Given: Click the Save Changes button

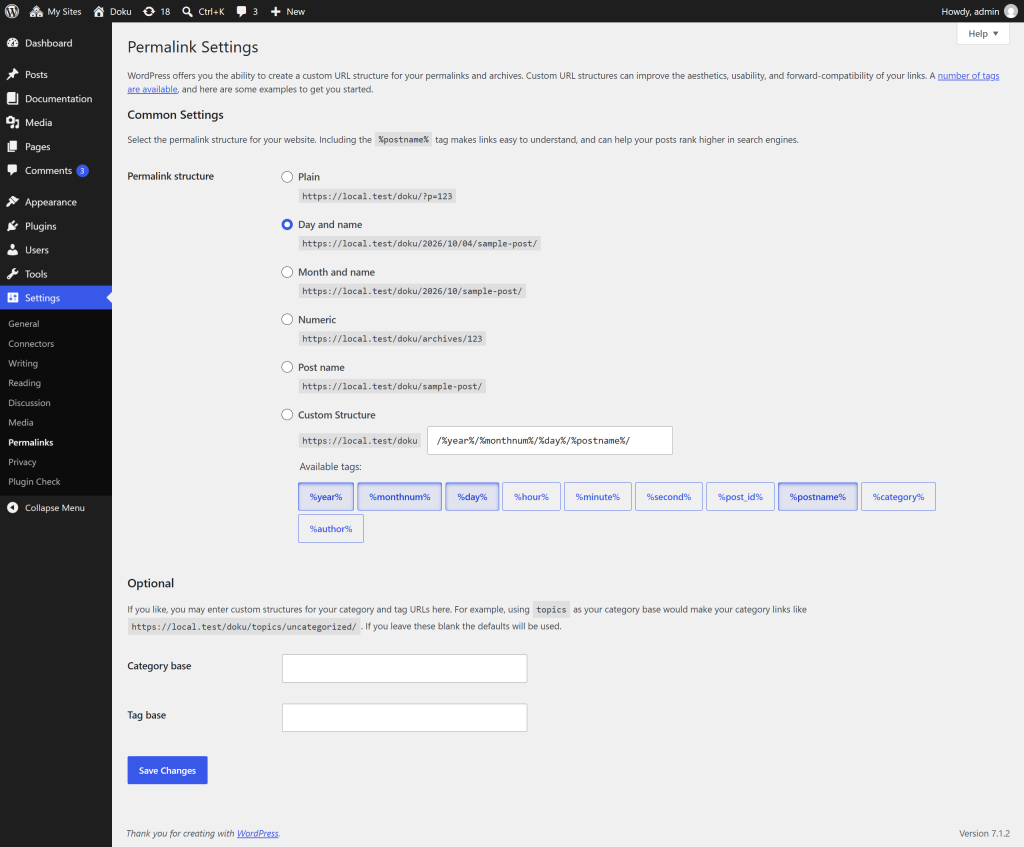Looking at the screenshot, I should click(167, 771).
